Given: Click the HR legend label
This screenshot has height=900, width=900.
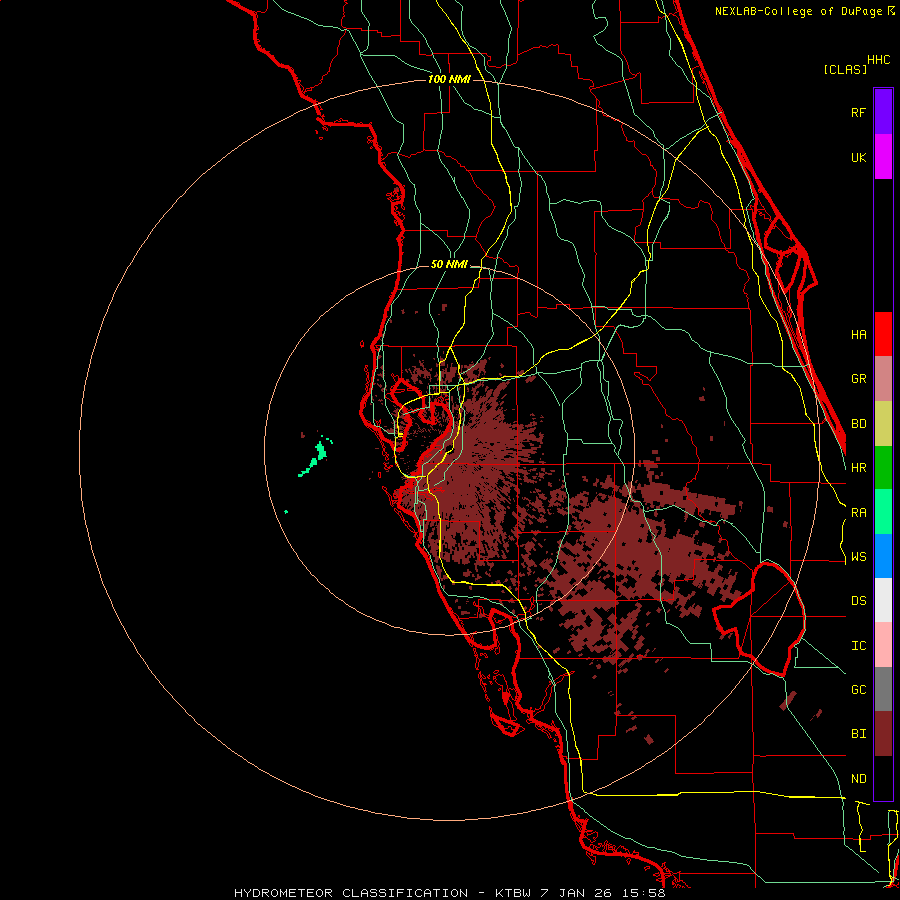Looking at the screenshot, I should coord(858,468).
